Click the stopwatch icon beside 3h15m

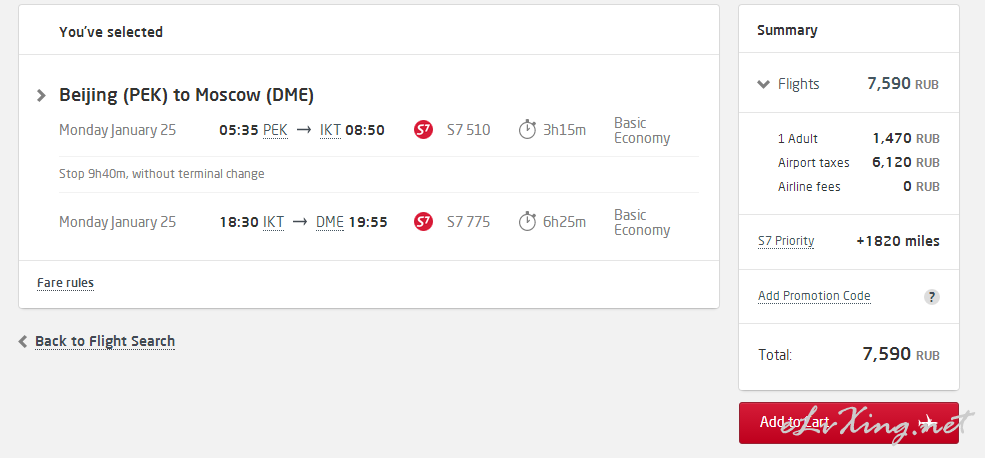527,130
